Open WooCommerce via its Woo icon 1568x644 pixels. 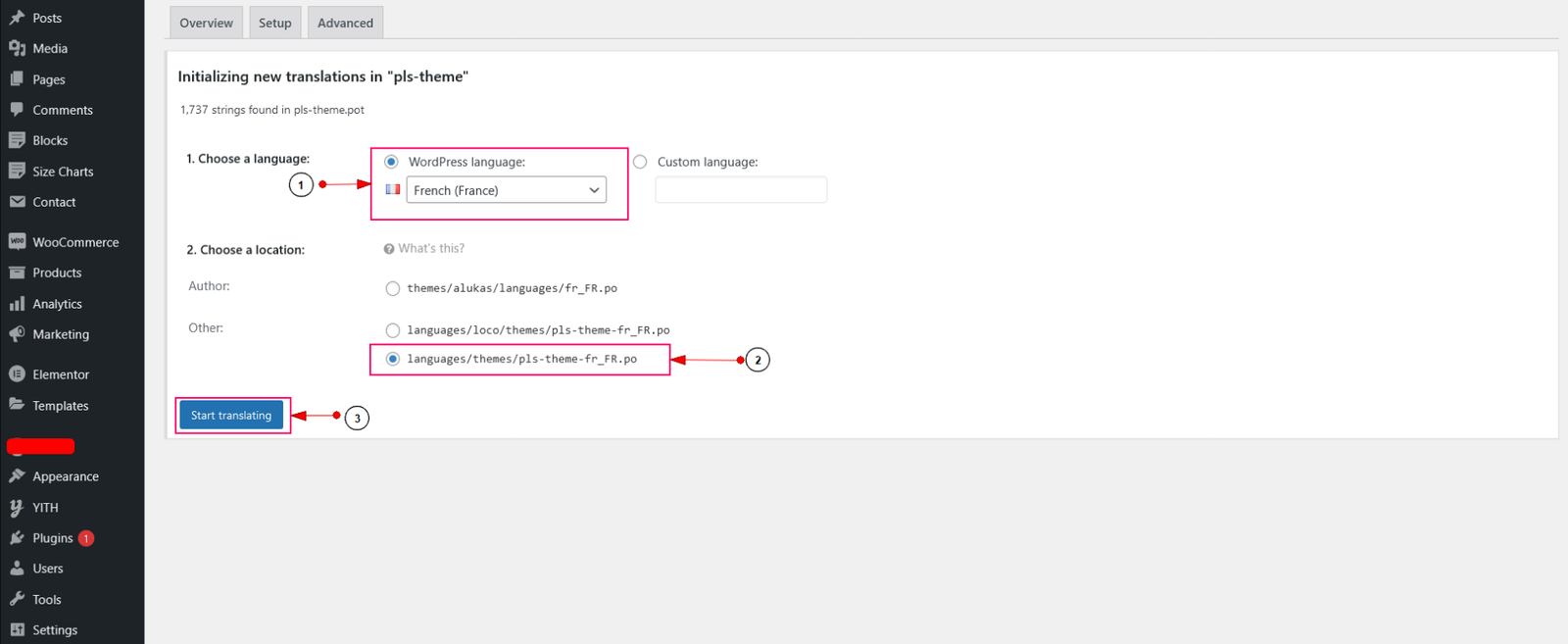point(17,242)
